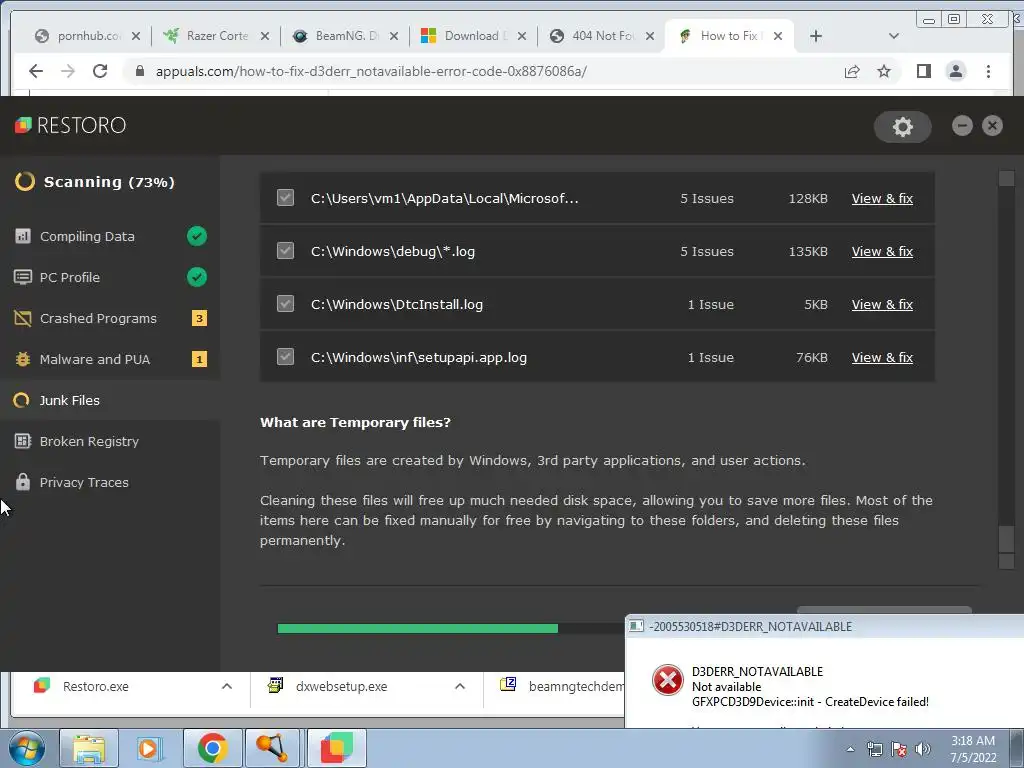Click the Scanning spinner icon
This screenshot has height=768, width=1024.
click(x=25, y=182)
